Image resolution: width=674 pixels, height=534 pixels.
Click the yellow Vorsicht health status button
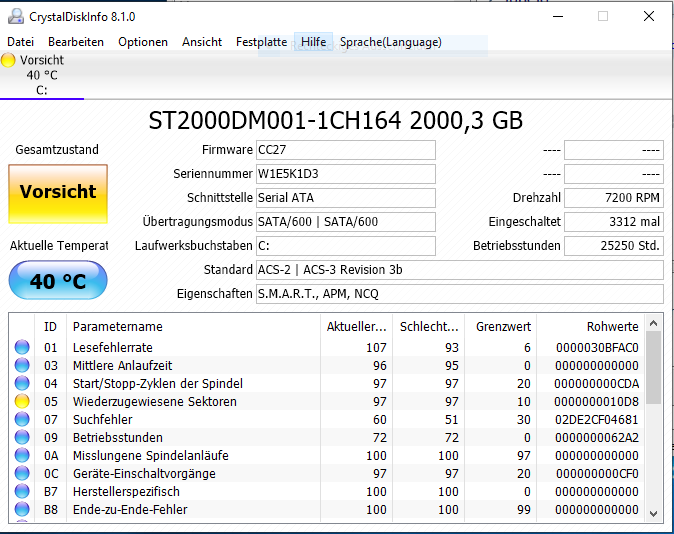(x=58, y=194)
